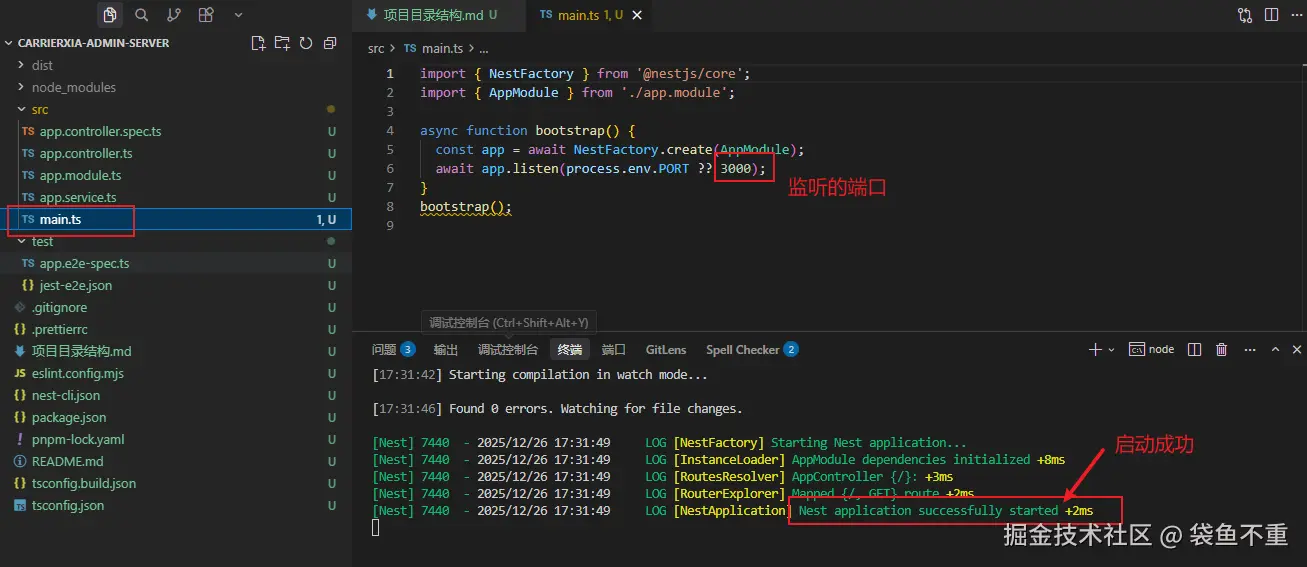
Task: Select the 终端 (Terminal) panel tab
Action: [x=570, y=350]
